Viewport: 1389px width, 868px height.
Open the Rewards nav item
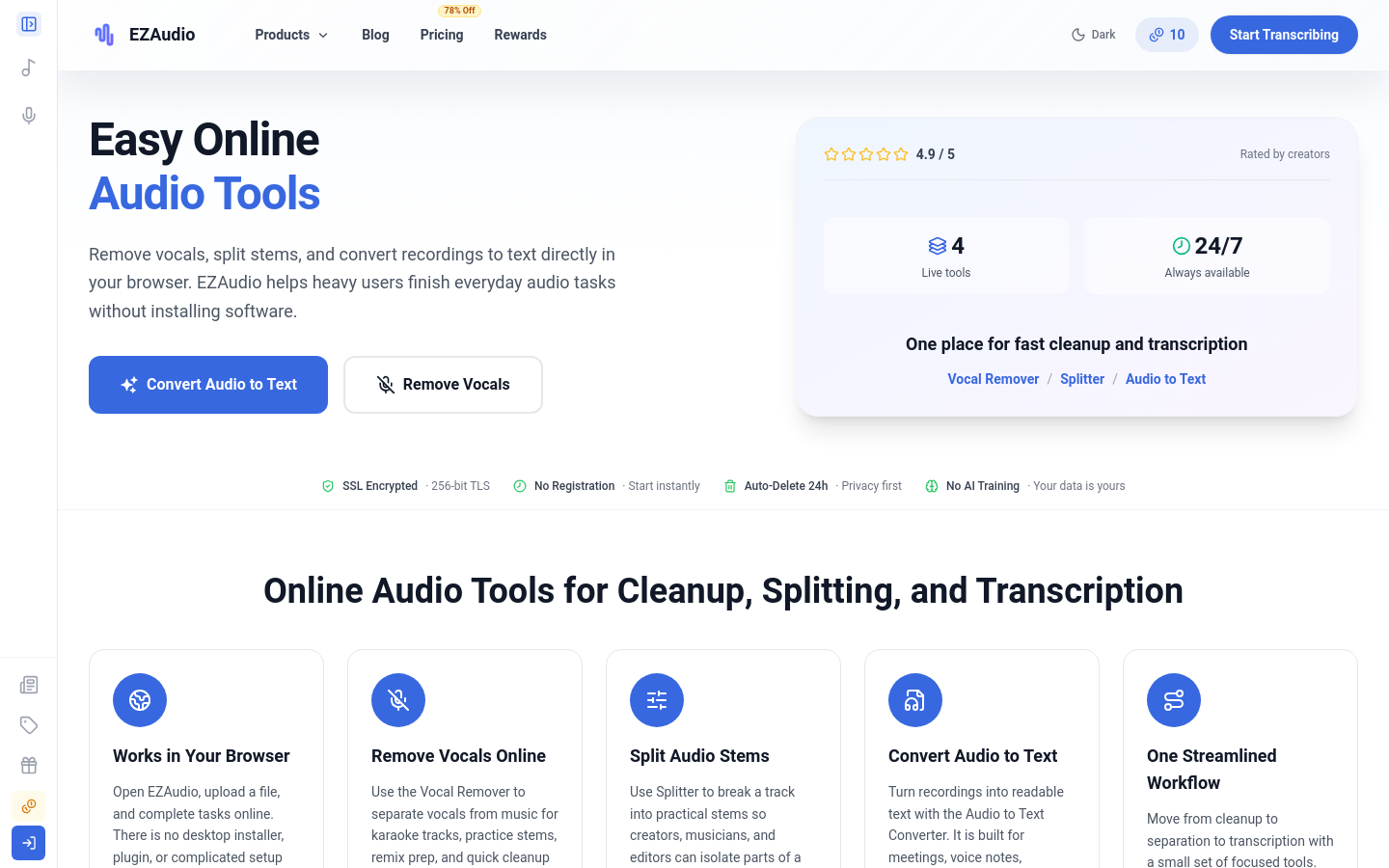coord(521,35)
